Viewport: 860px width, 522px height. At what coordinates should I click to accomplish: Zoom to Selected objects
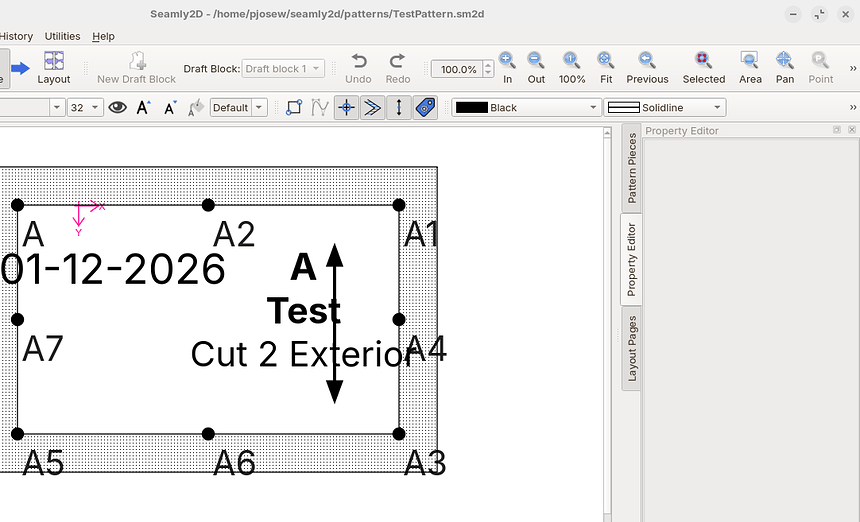click(x=703, y=67)
